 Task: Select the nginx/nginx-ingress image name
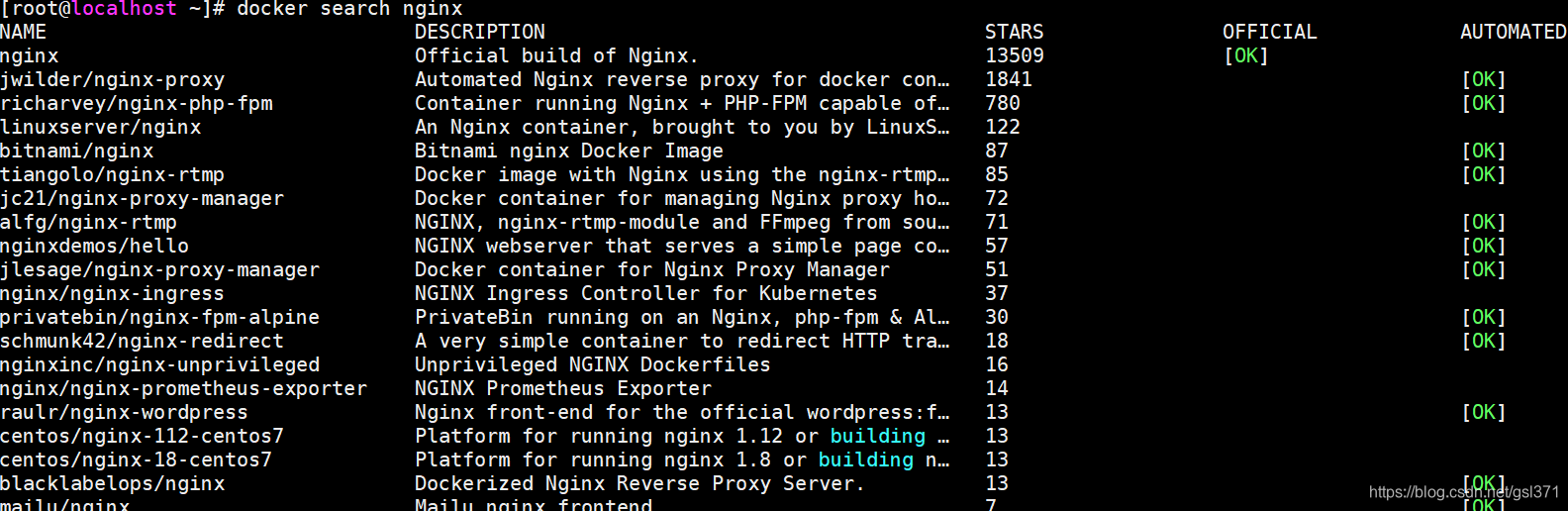pyautogui.click(x=113, y=293)
